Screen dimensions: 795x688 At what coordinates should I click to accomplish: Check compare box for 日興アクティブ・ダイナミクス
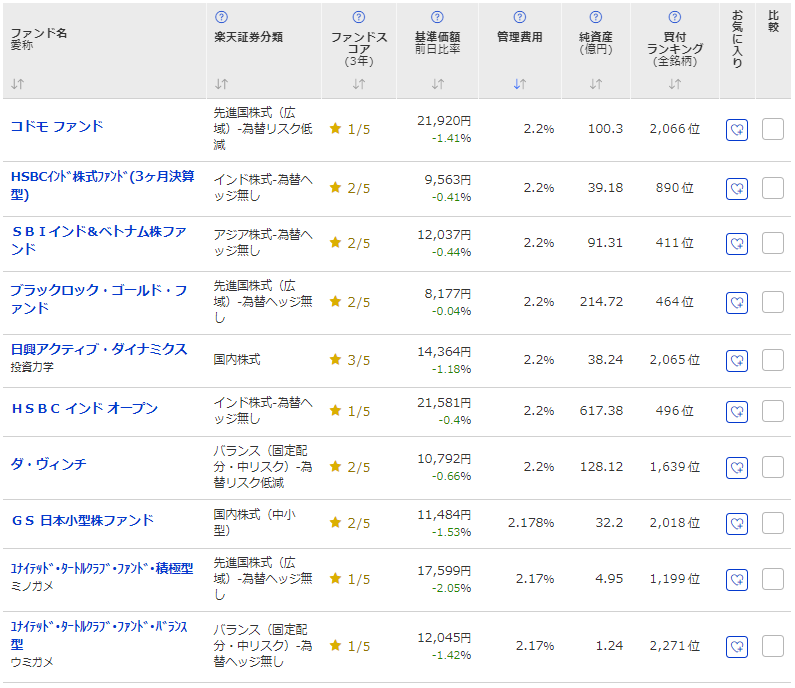click(x=773, y=359)
